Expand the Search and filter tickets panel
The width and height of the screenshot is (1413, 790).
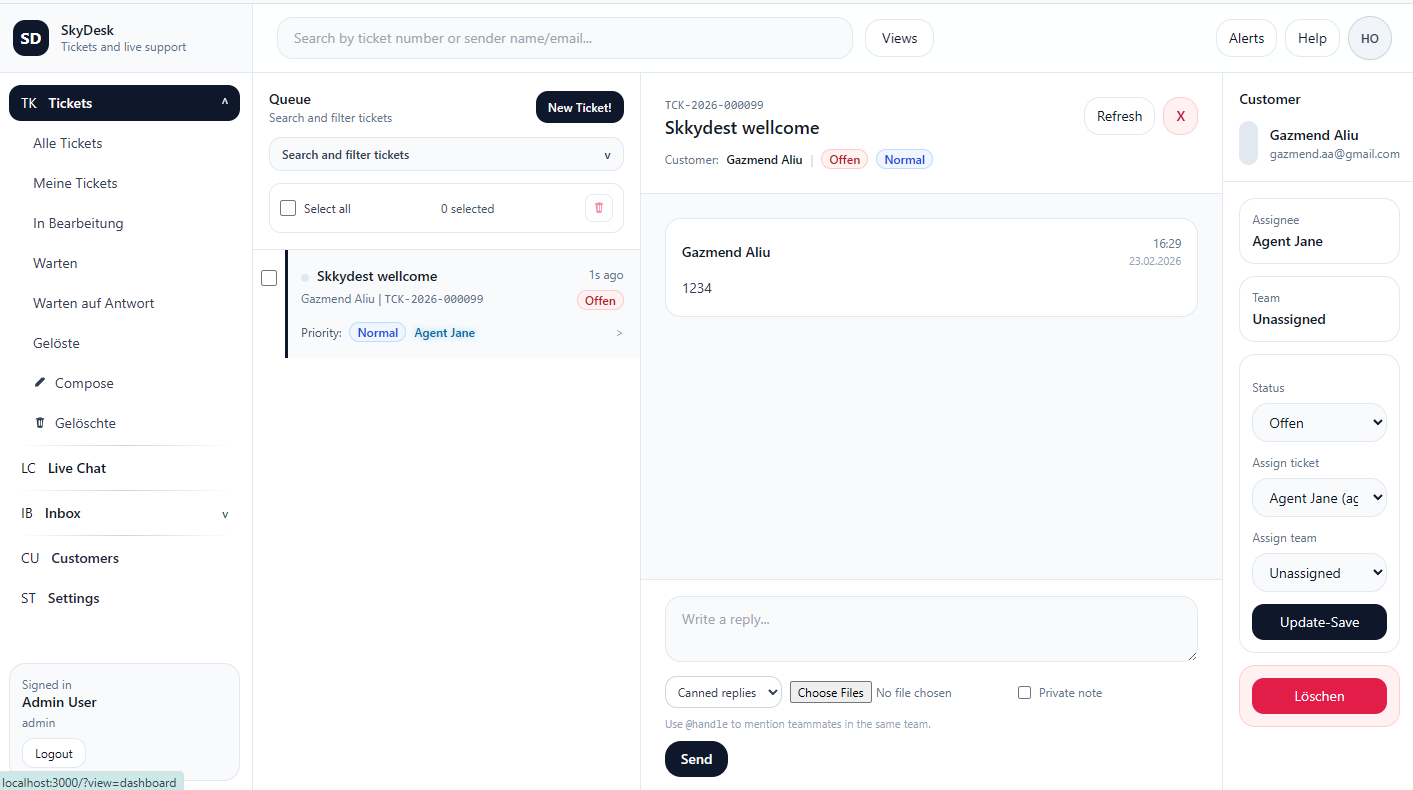click(x=446, y=155)
